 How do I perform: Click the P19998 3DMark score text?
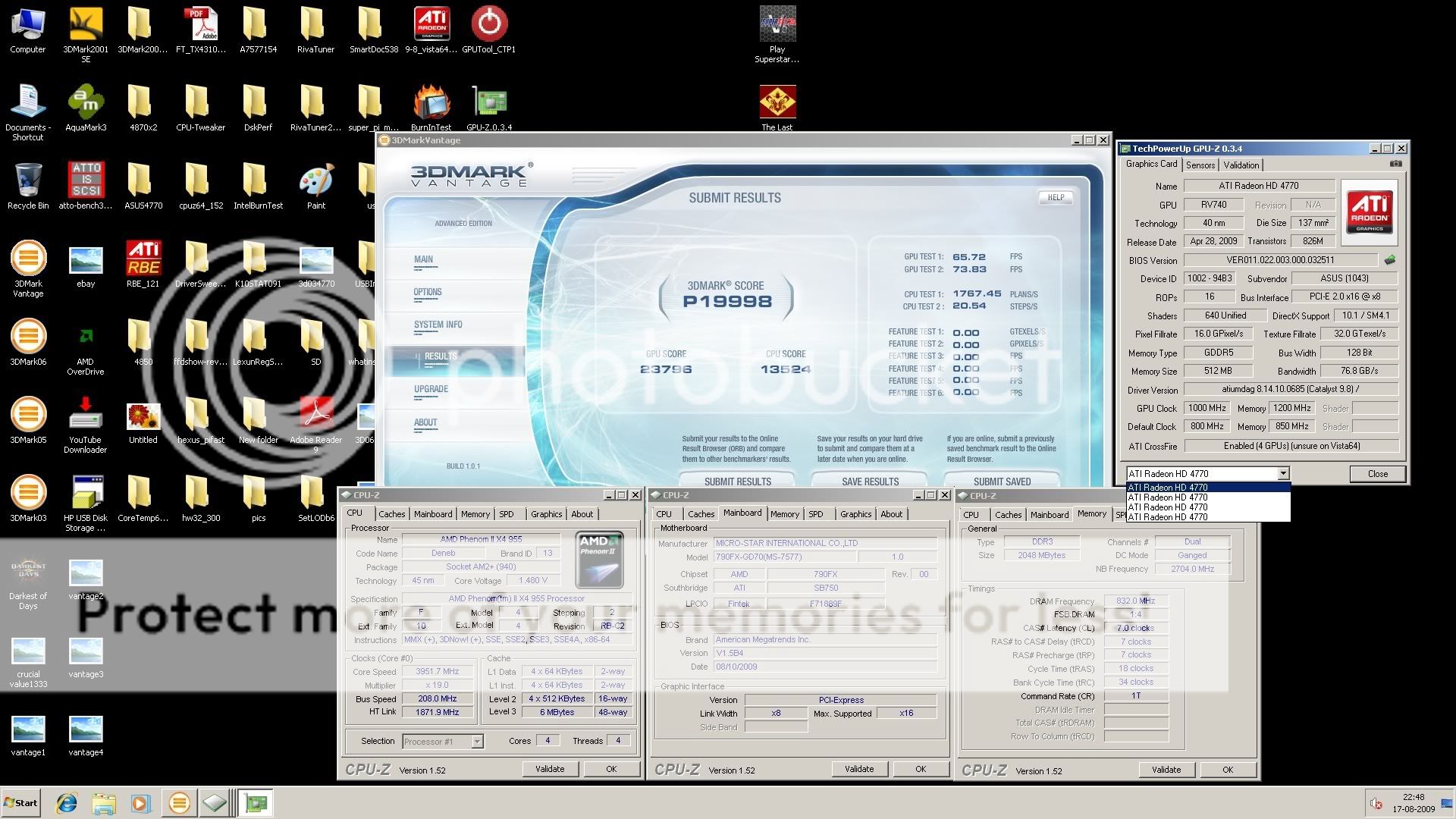point(727,302)
